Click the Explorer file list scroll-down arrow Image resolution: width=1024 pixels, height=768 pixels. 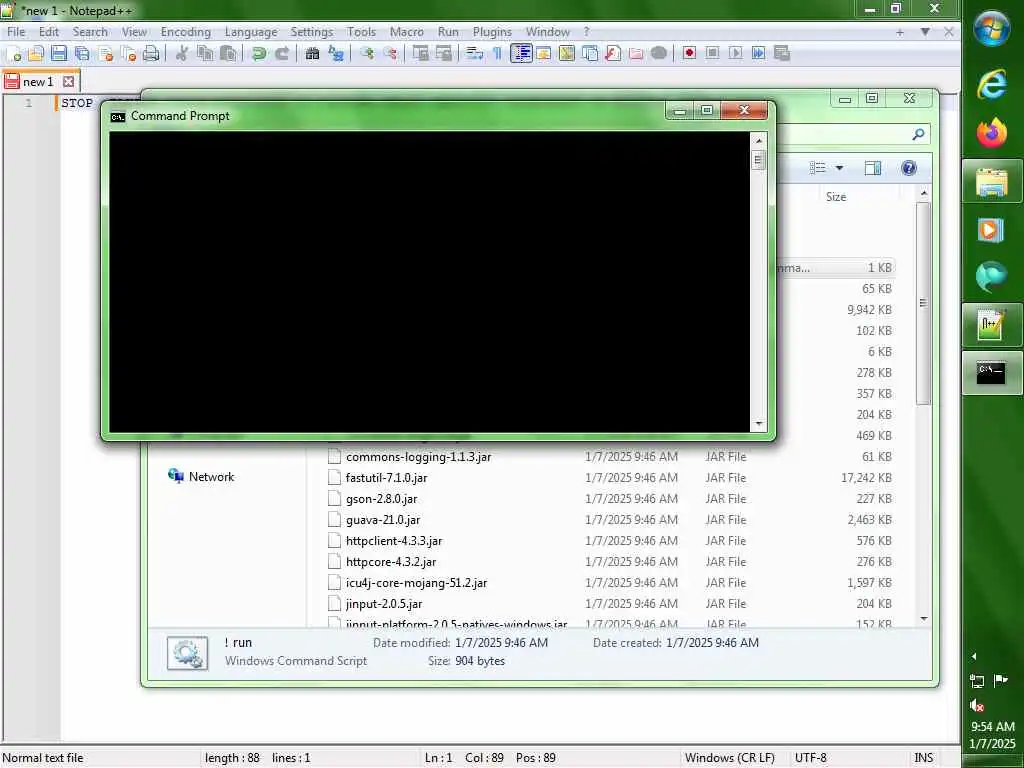point(923,618)
